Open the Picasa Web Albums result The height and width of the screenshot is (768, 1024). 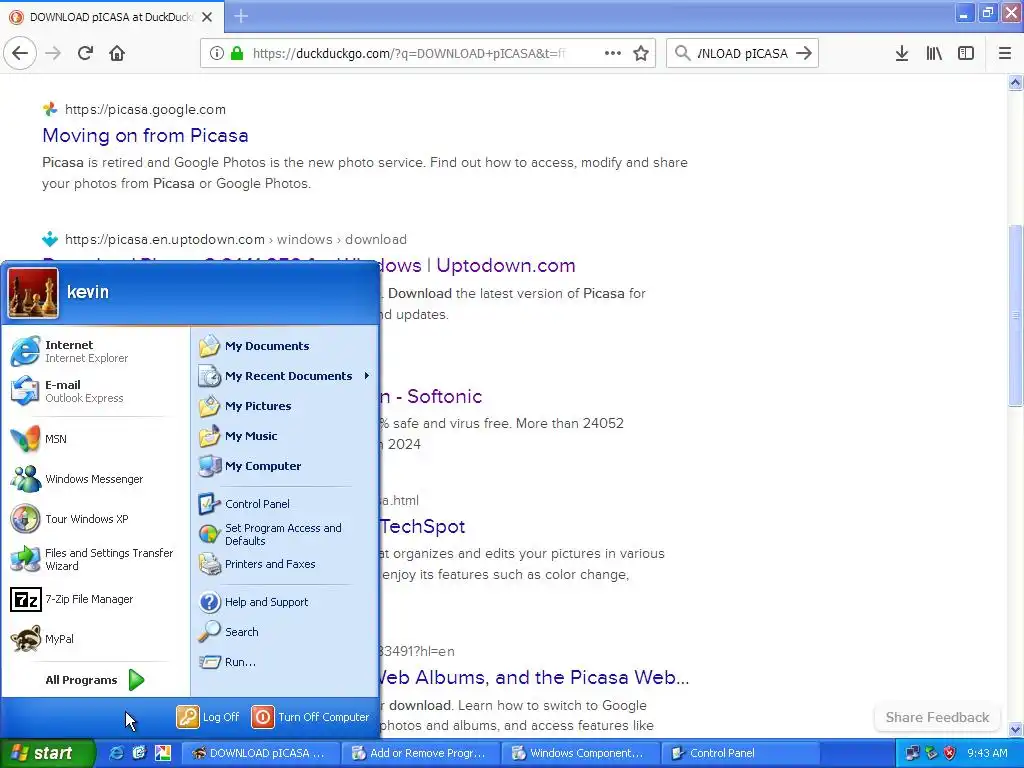(x=534, y=677)
